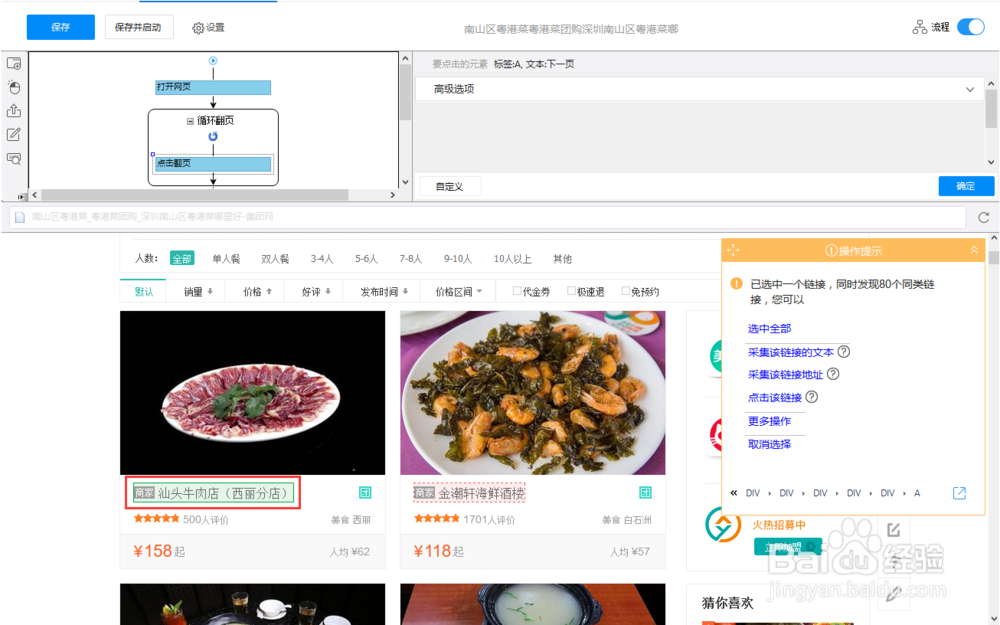Click the loop refresh icon in 循环翻页
The image size is (1000, 625).
point(213,136)
